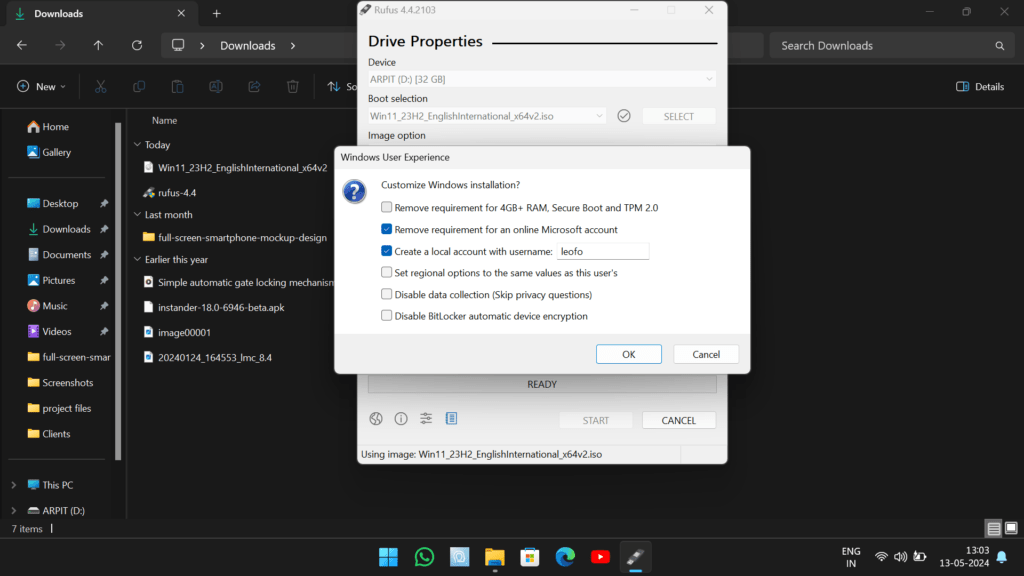
Task: Open Microsoft Edge from the taskbar
Action: [565, 557]
